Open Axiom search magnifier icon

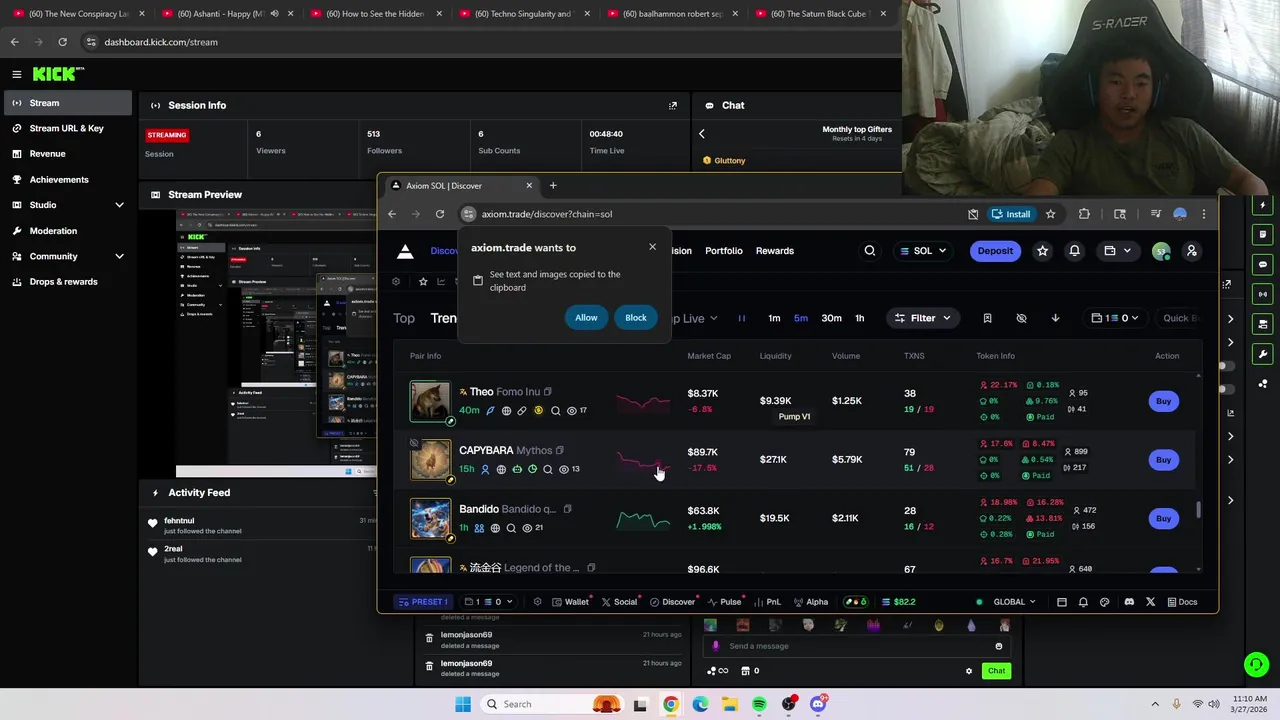(x=870, y=251)
